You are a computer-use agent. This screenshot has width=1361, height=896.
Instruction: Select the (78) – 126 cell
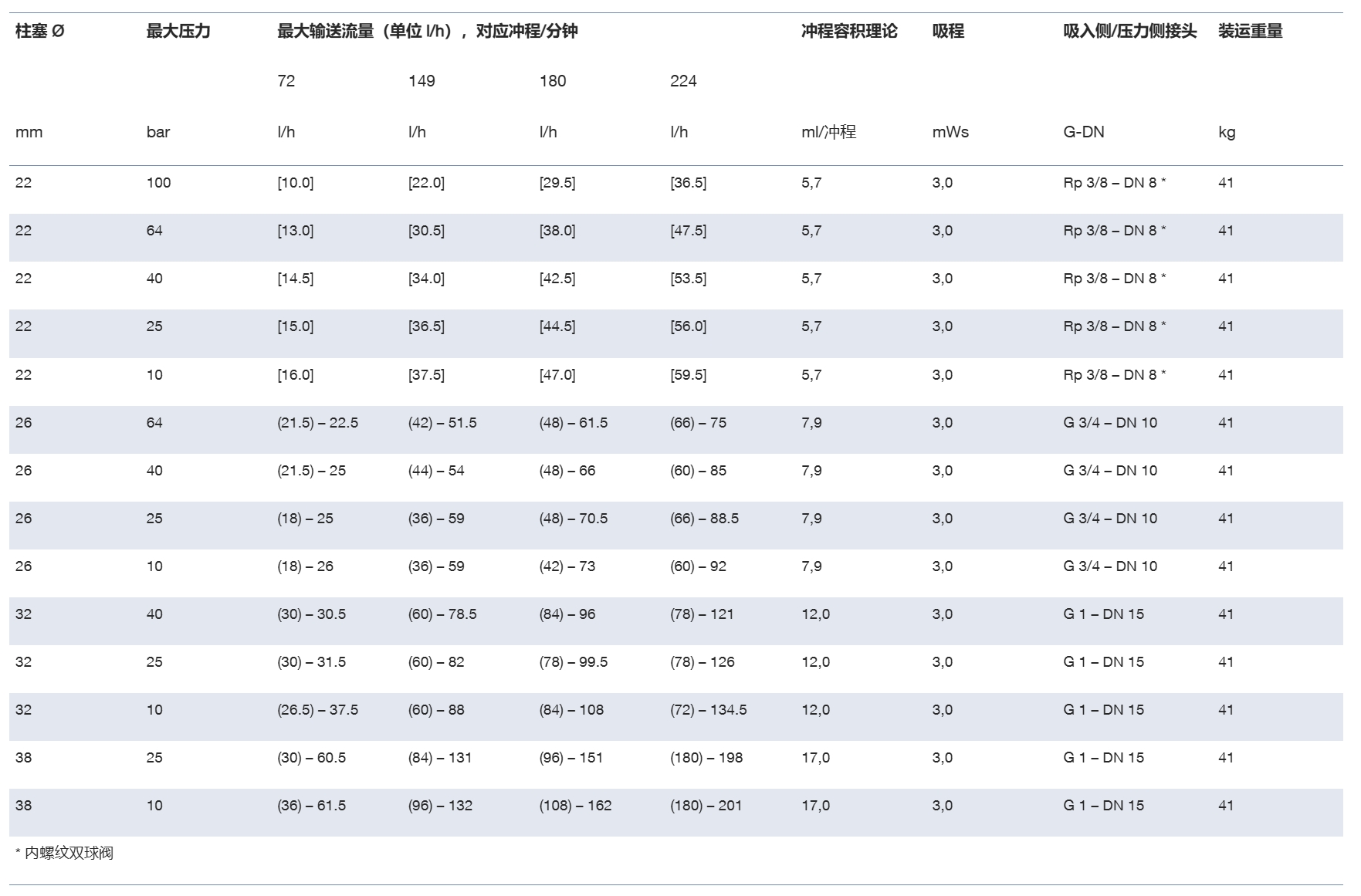[x=703, y=662]
